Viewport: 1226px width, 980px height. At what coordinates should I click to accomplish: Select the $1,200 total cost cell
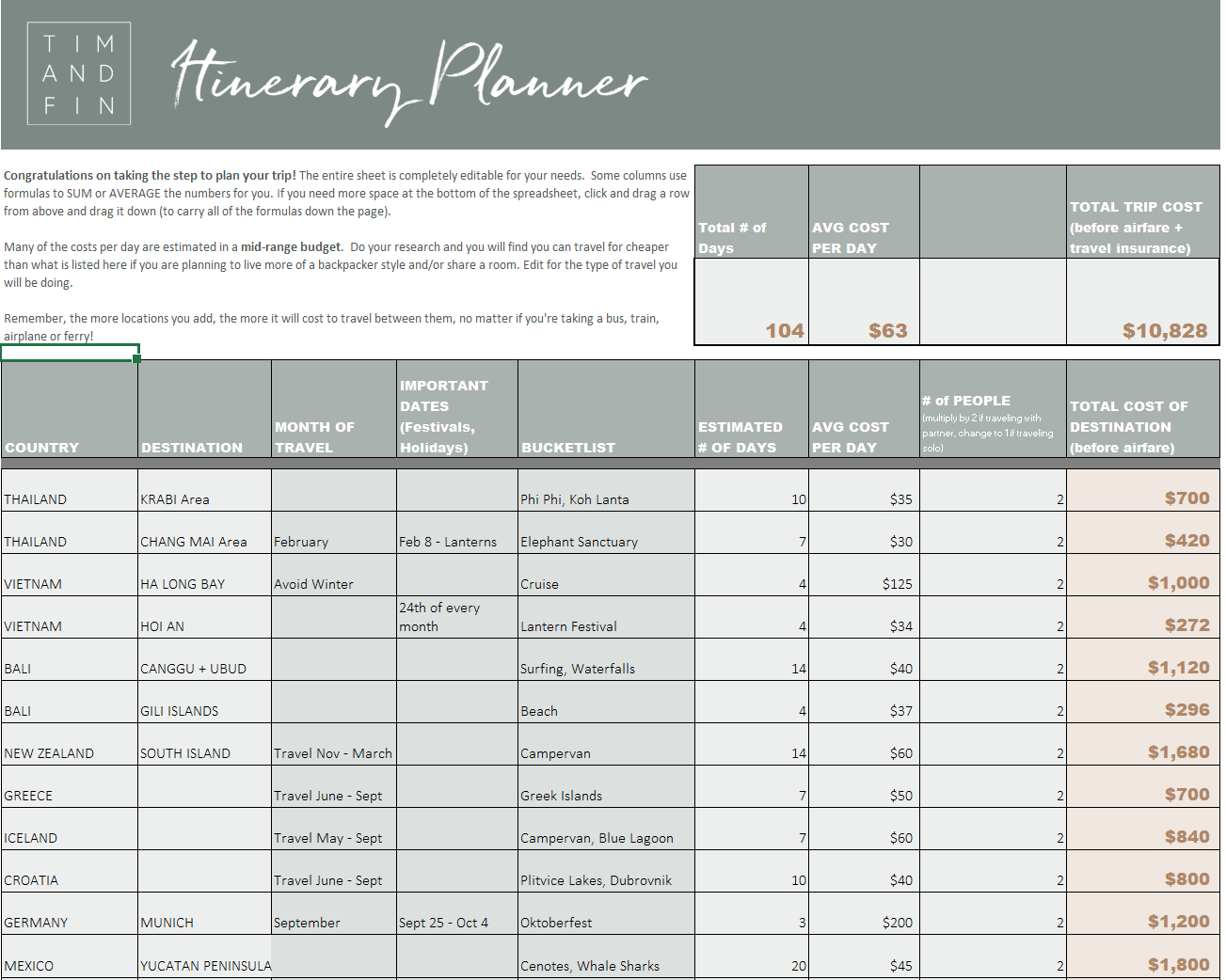click(1143, 913)
